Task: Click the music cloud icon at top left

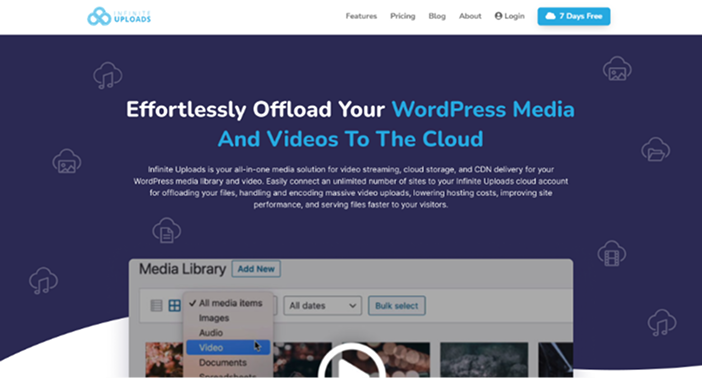Action: [107, 75]
